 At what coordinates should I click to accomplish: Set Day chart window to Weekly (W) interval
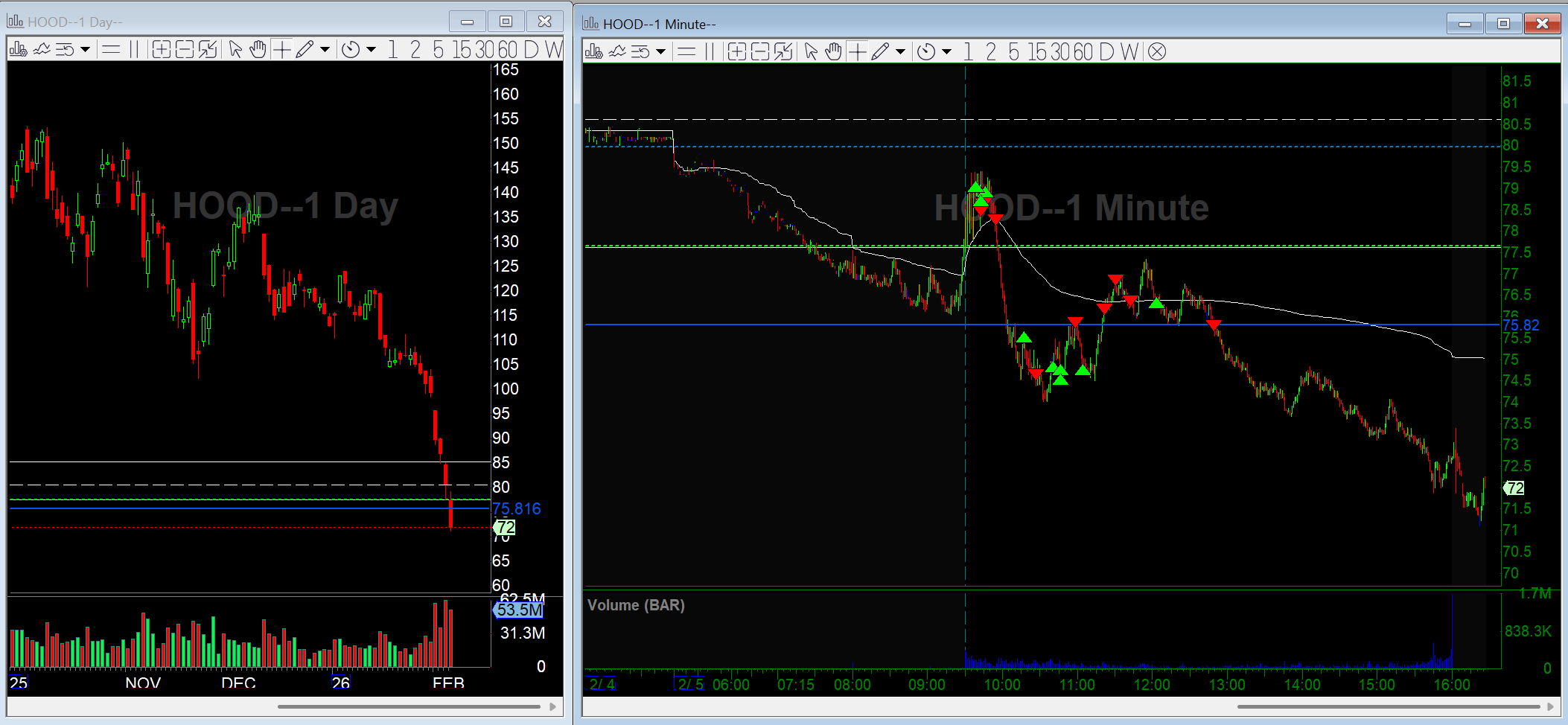pyautogui.click(x=553, y=50)
